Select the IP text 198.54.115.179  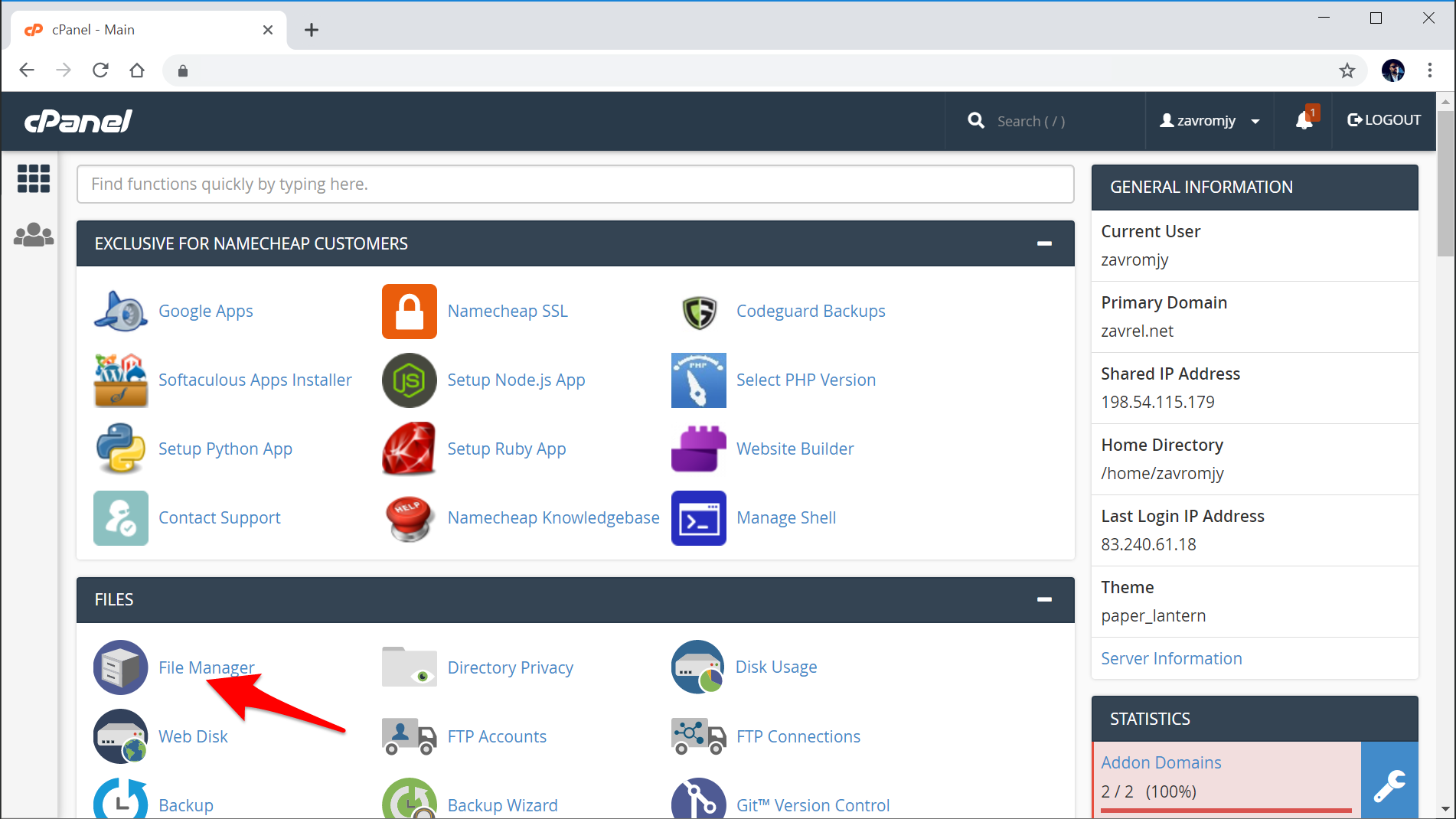[1157, 402]
